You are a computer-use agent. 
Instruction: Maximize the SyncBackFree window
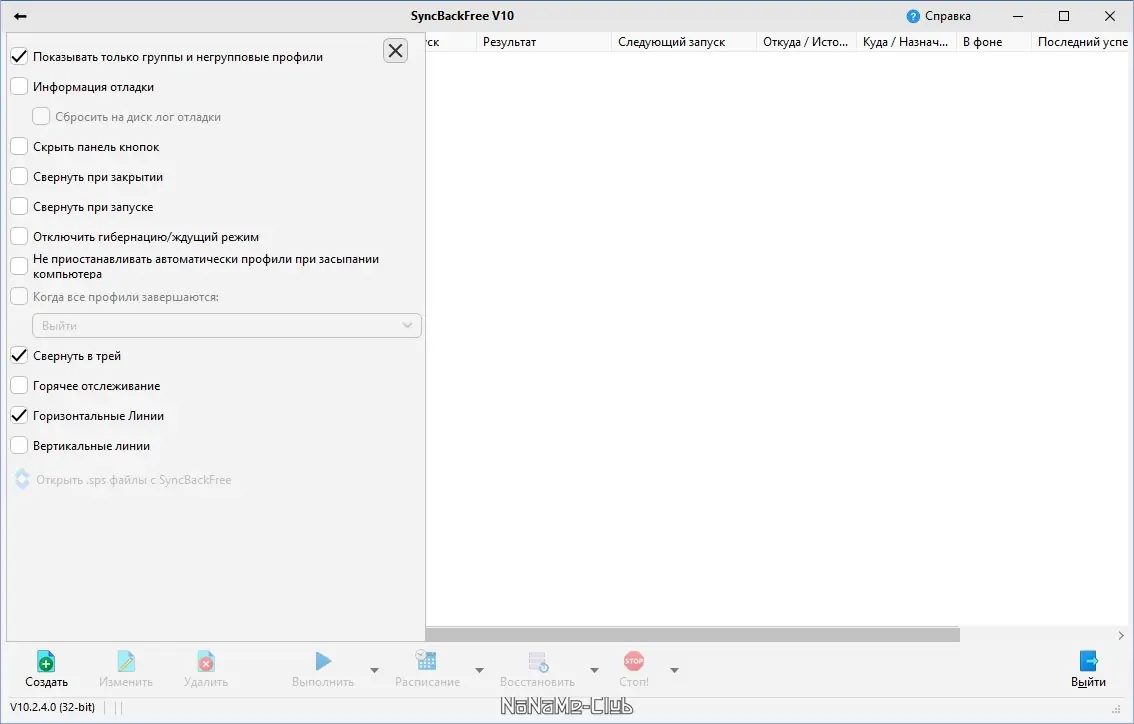tap(1064, 16)
